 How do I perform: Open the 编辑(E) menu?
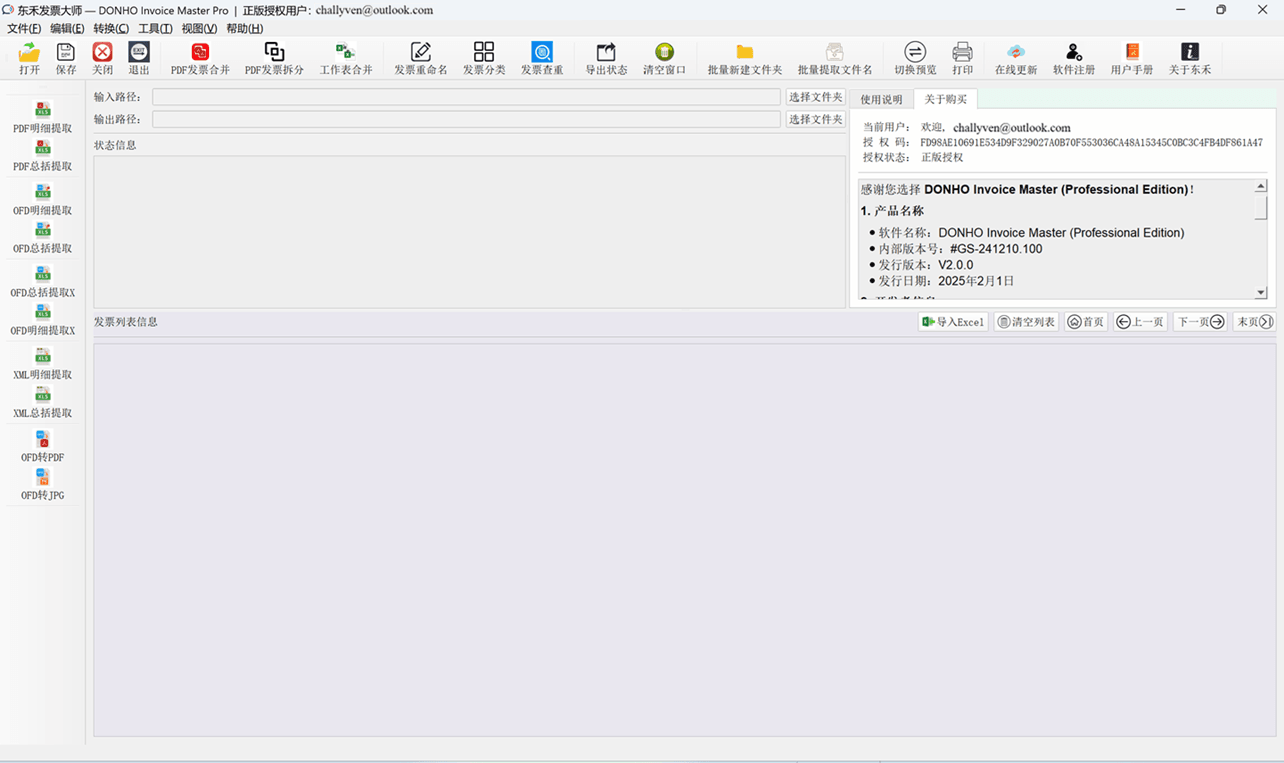pyautogui.click(x=67, y=29)
